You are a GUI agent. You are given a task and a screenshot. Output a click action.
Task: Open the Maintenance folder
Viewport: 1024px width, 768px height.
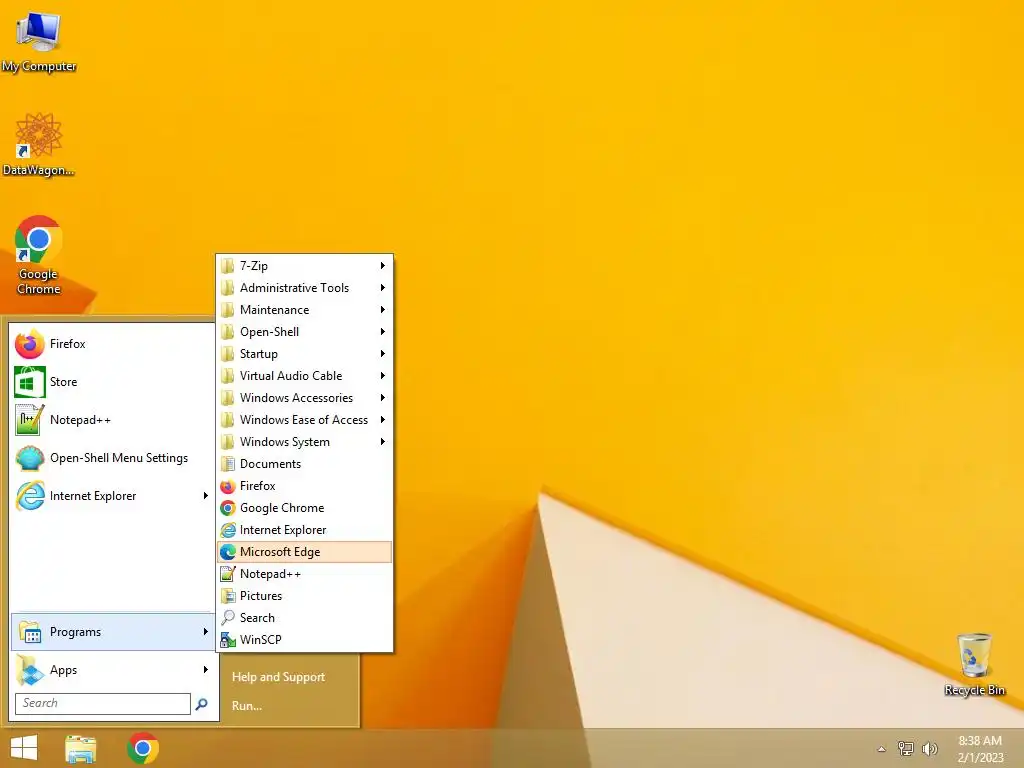click(x=304, y=310)
